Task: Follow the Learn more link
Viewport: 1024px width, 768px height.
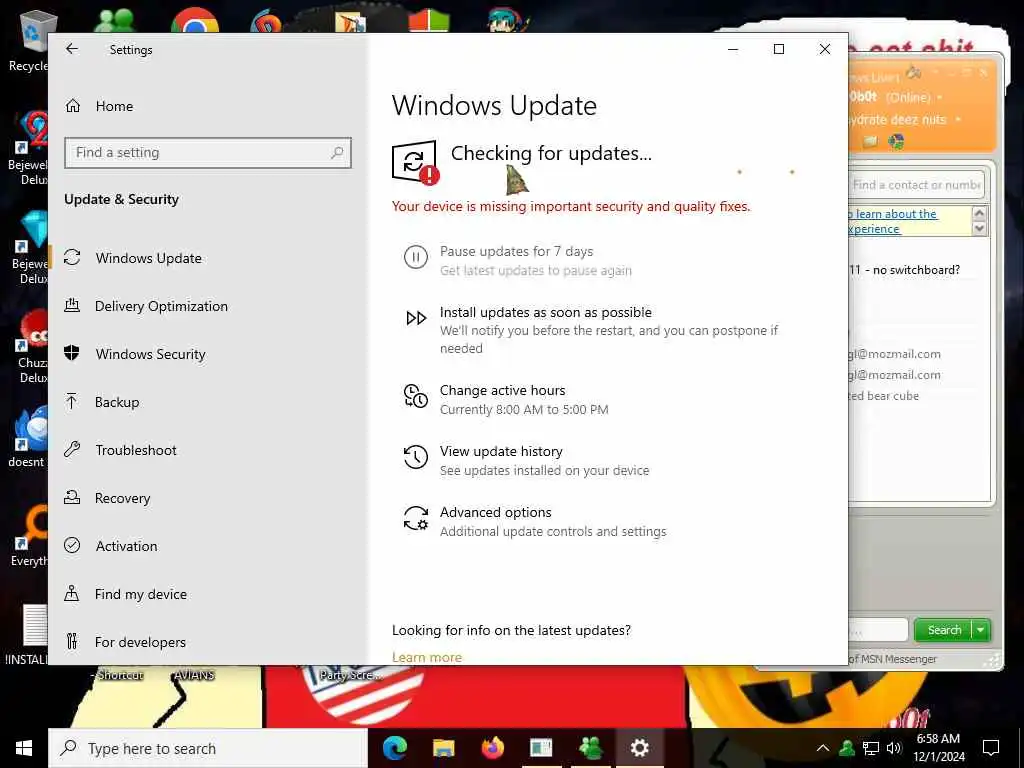Action: pyautogui.click(x=427, y=657)
